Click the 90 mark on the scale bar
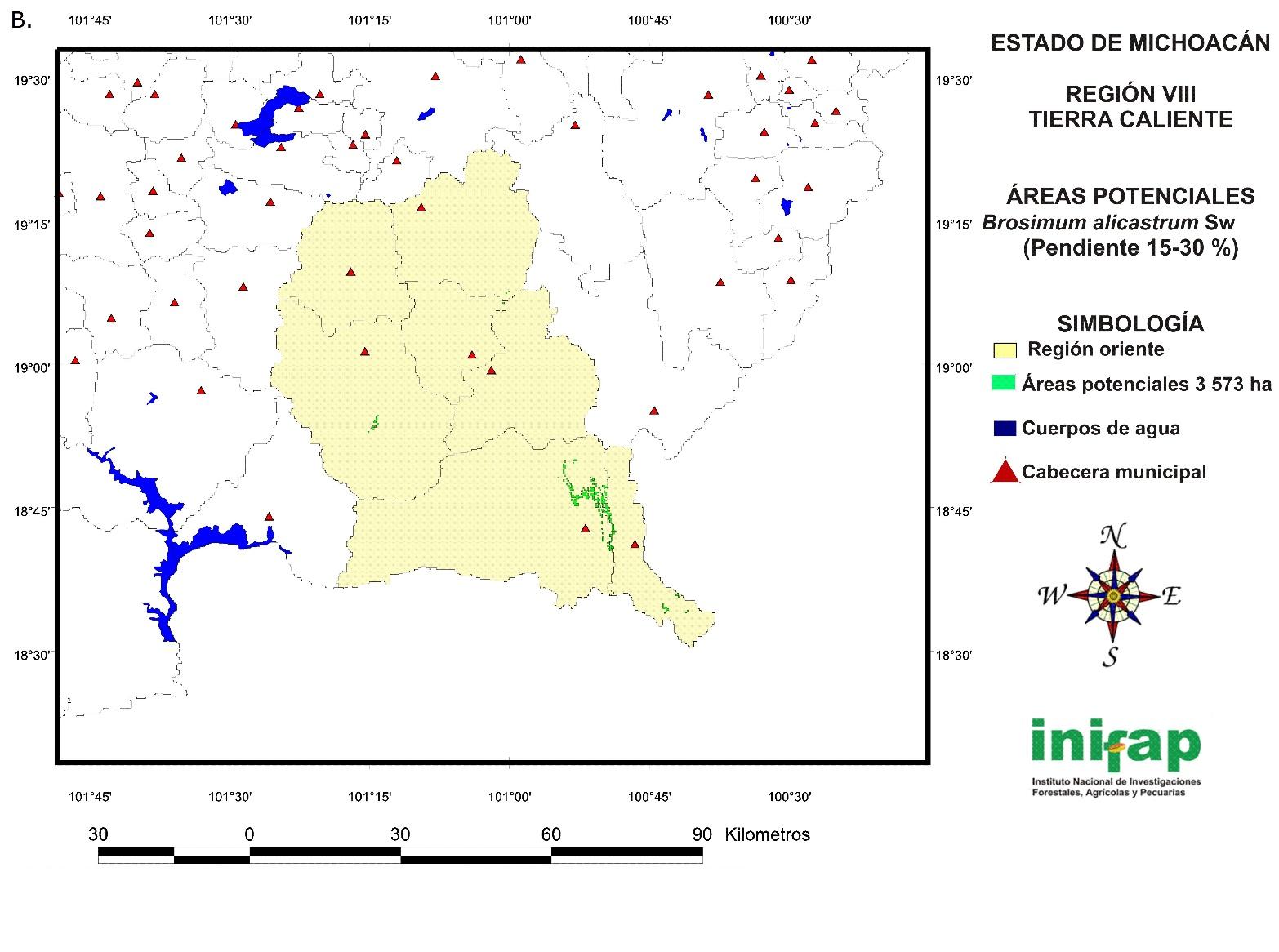The width and height of the screenshot is (1279, 952). (702, 834)
